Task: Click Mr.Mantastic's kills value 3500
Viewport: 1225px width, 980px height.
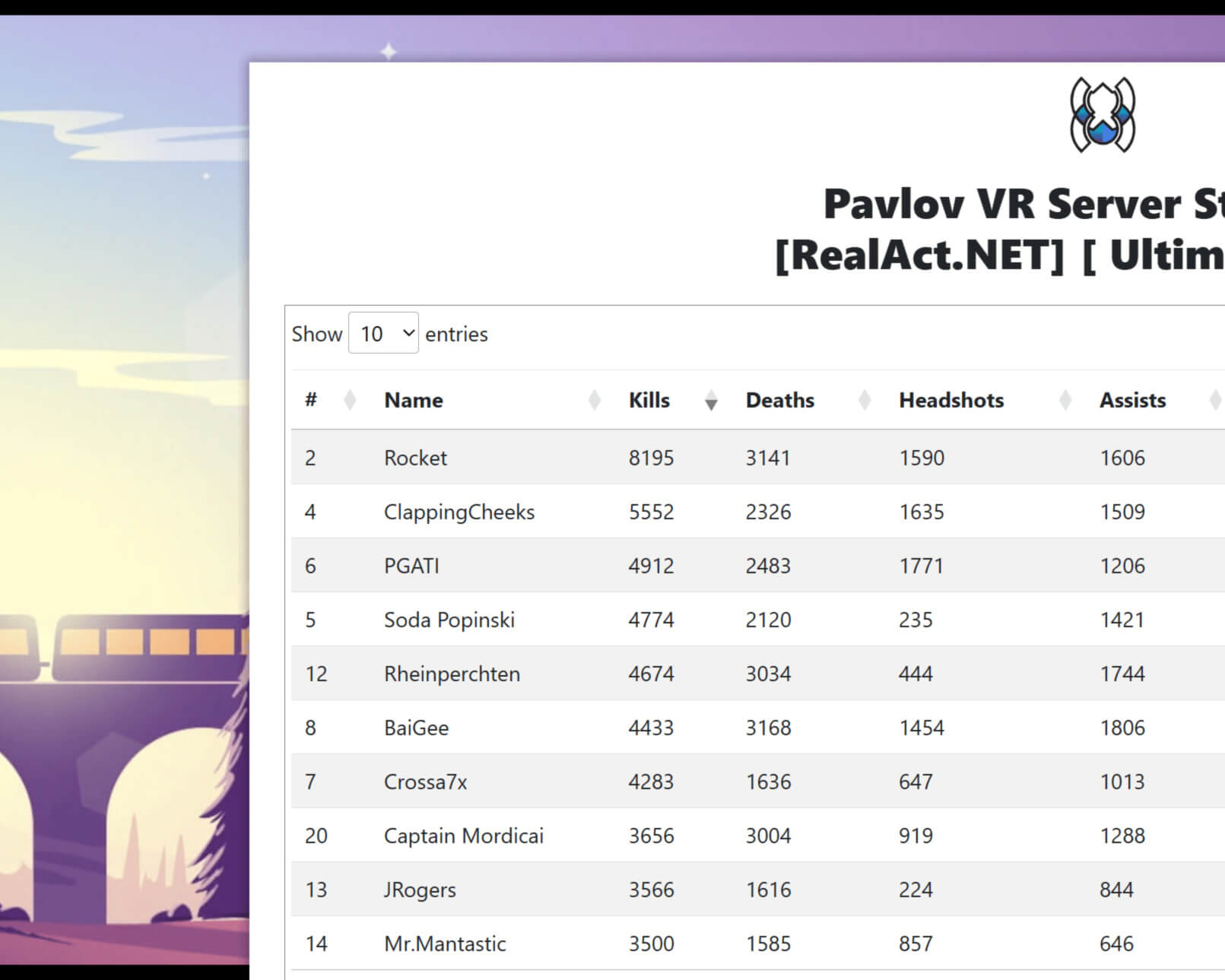Action: [x=651, y=944]
